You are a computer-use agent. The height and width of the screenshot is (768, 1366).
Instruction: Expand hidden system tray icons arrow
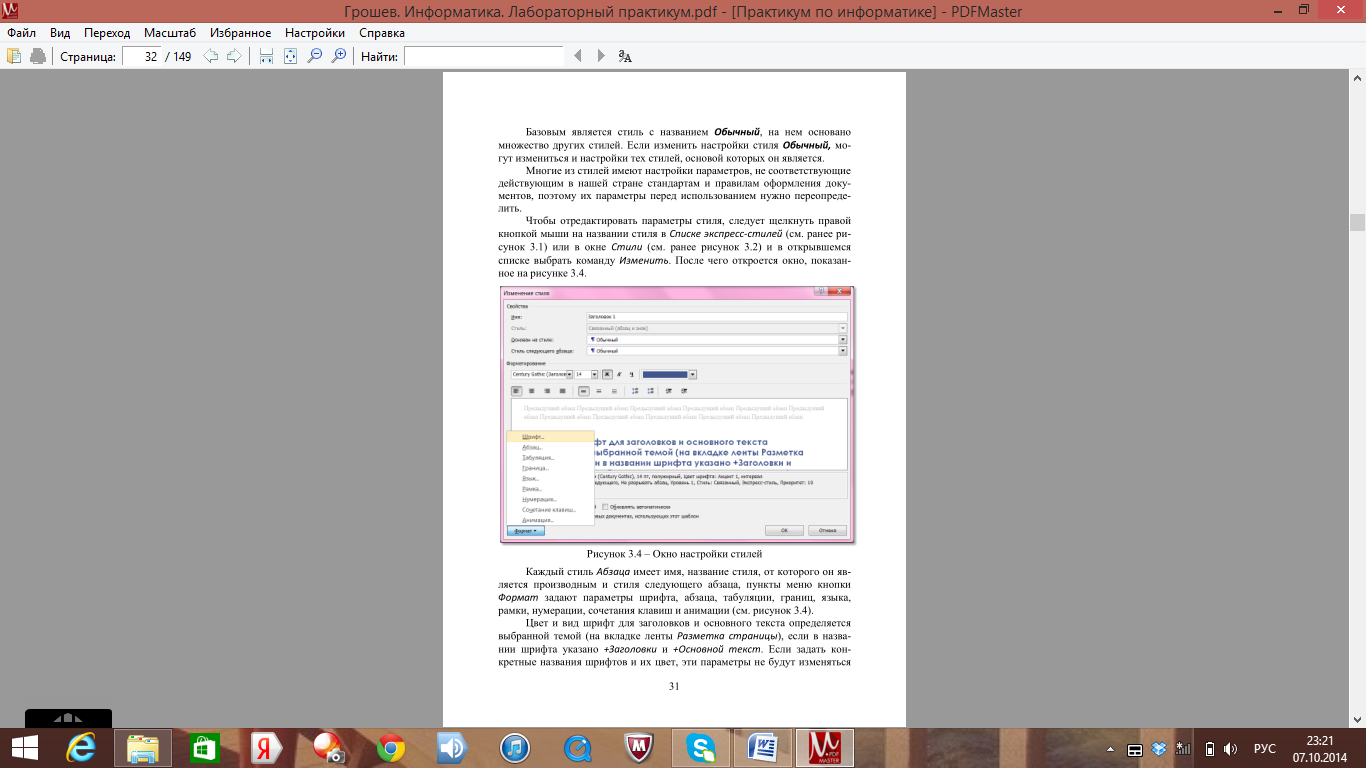1111,749
